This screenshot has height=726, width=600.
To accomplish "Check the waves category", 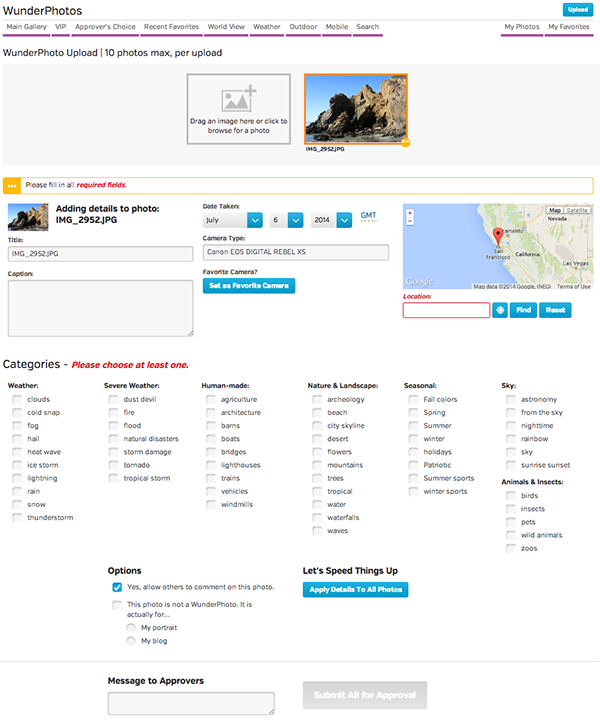I will pyautogui.click(x=317, y=531).
